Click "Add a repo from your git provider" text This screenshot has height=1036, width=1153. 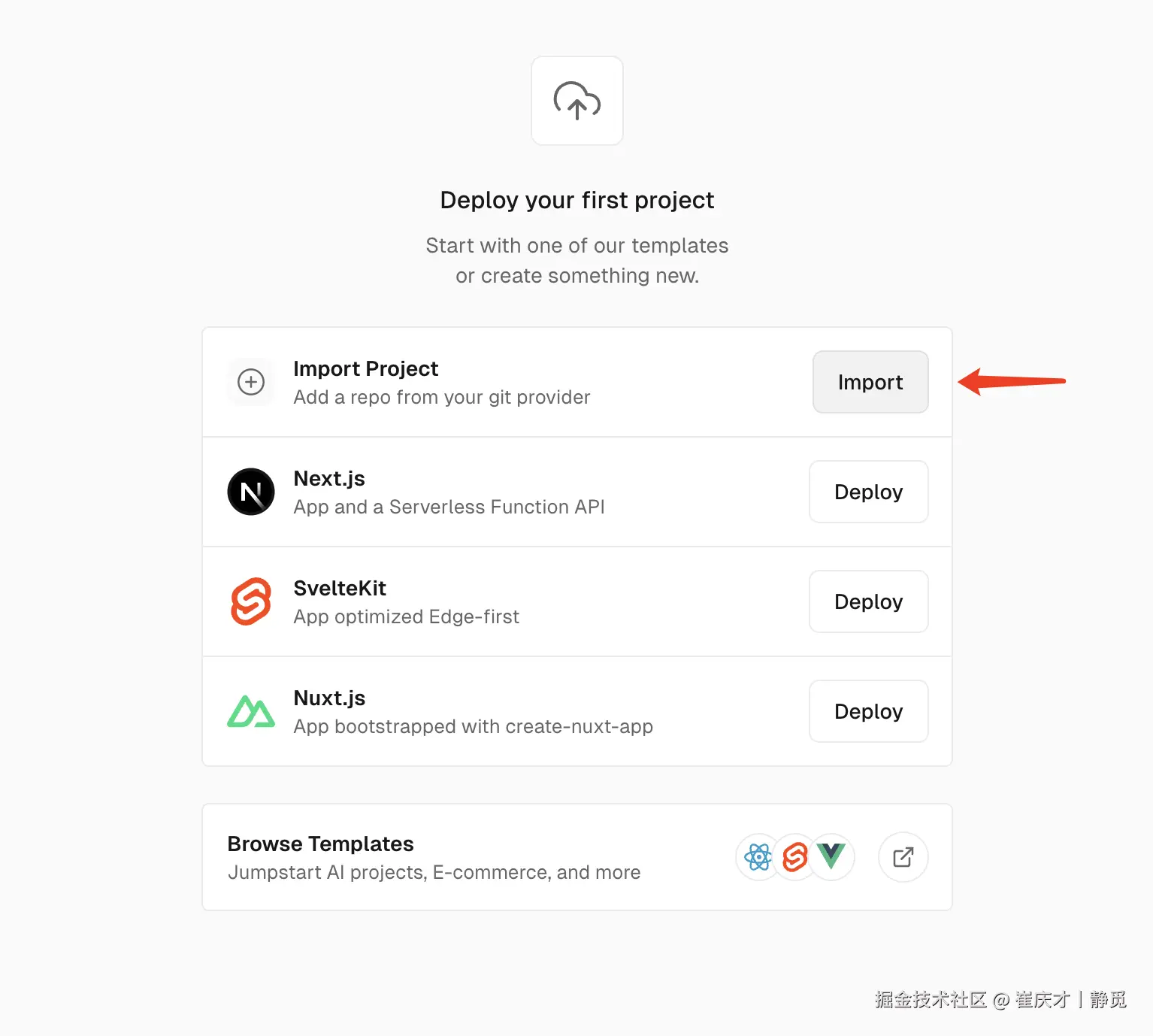coord(442,397)
